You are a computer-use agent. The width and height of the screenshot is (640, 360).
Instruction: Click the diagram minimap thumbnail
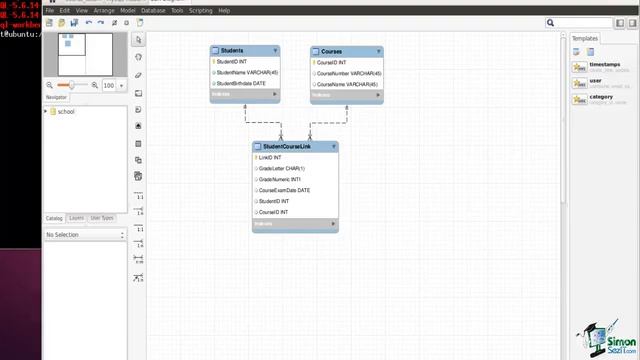pyautogui.click(x=85, y=54)
